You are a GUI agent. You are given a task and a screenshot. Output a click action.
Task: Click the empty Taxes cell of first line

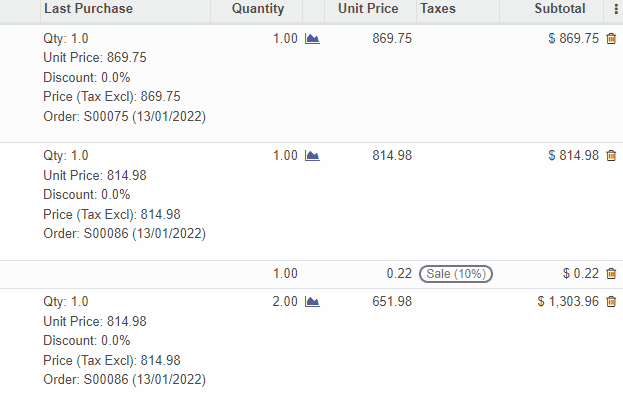(x=458, y=39)
